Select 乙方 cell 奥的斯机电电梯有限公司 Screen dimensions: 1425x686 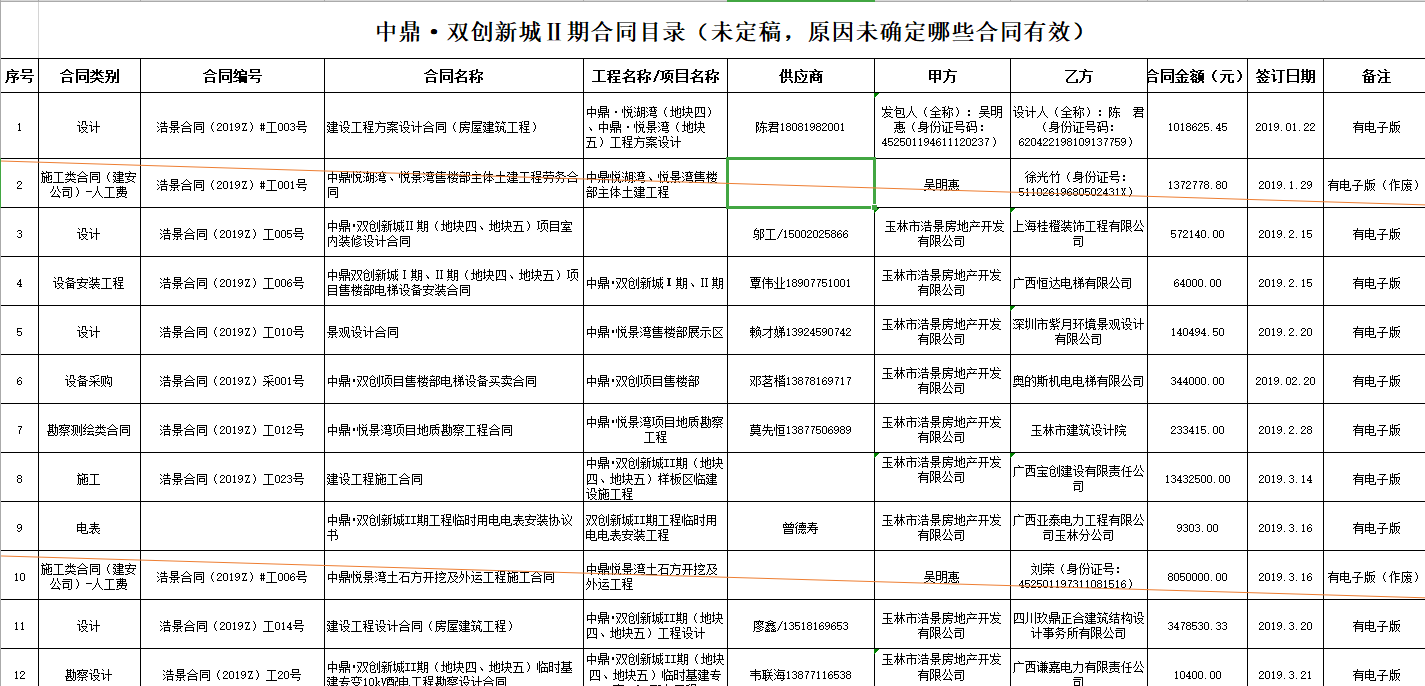click(x=1079, y=381)
